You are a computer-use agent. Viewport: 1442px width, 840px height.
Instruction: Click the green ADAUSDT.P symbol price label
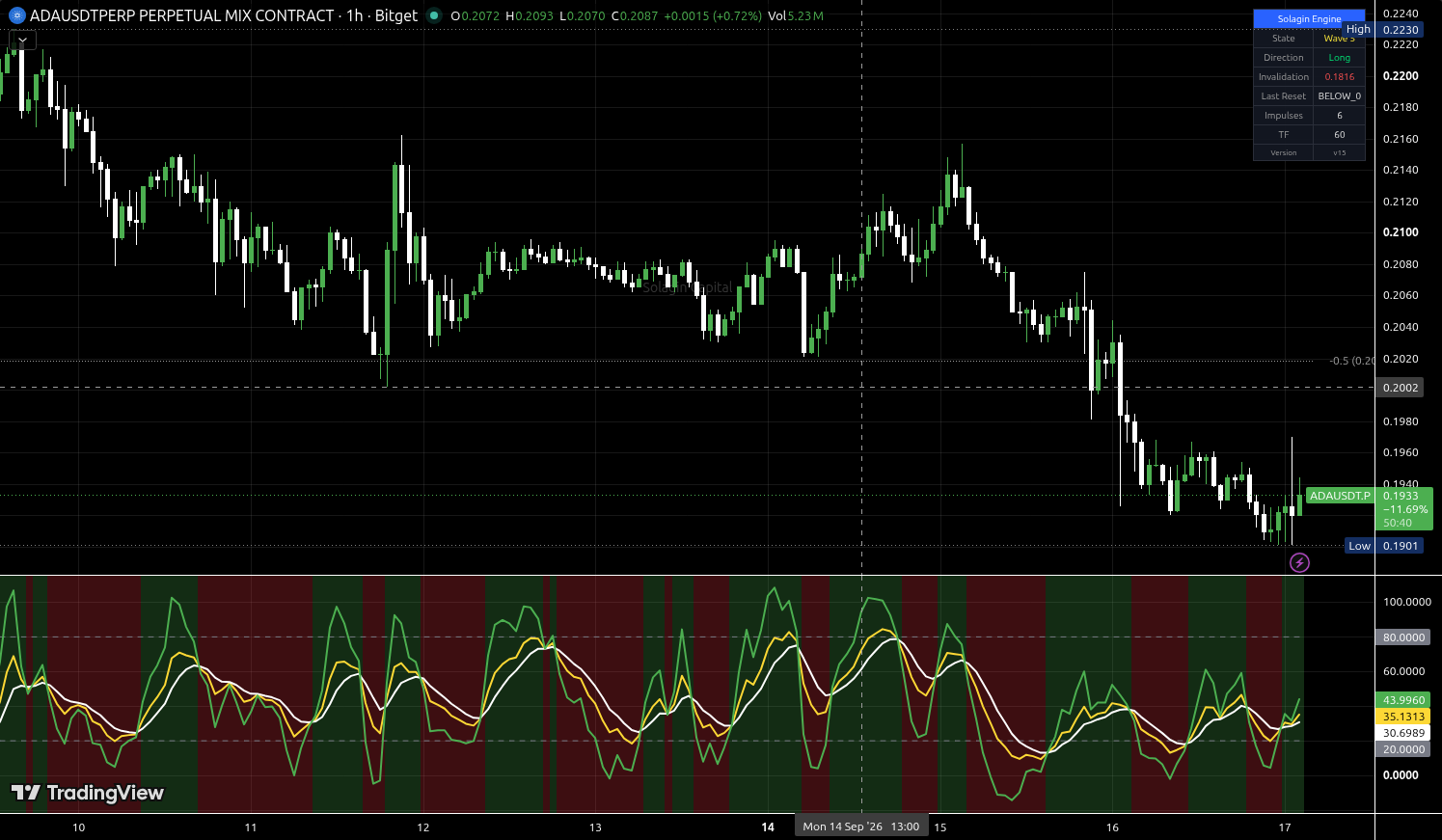(1340, 496)
